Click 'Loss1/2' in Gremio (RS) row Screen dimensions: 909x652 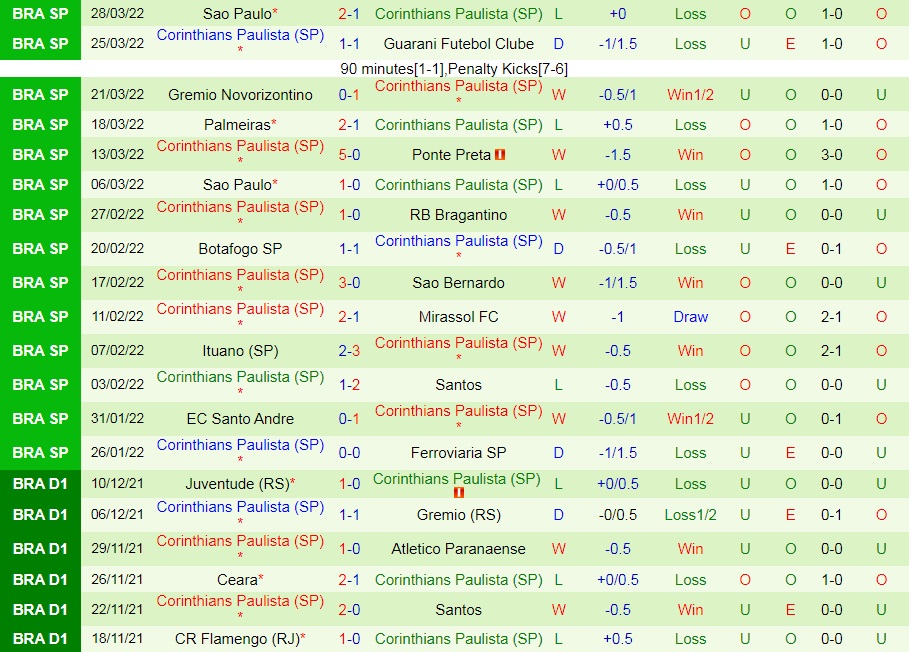pyautogui.click(x=690, y=515)
